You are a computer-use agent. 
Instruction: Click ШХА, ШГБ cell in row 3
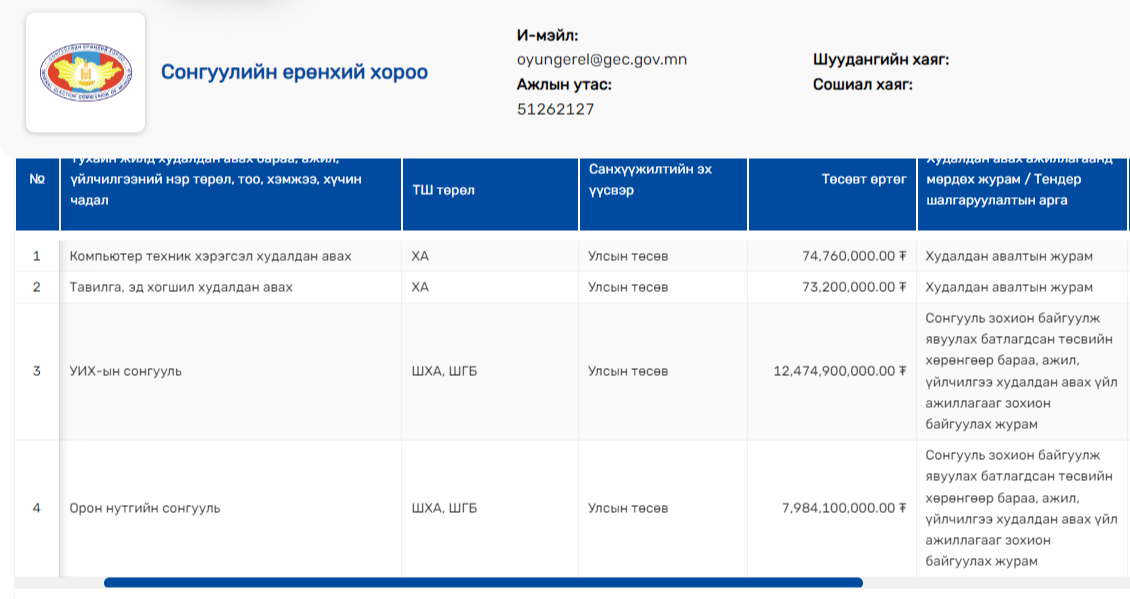(444, 371)
